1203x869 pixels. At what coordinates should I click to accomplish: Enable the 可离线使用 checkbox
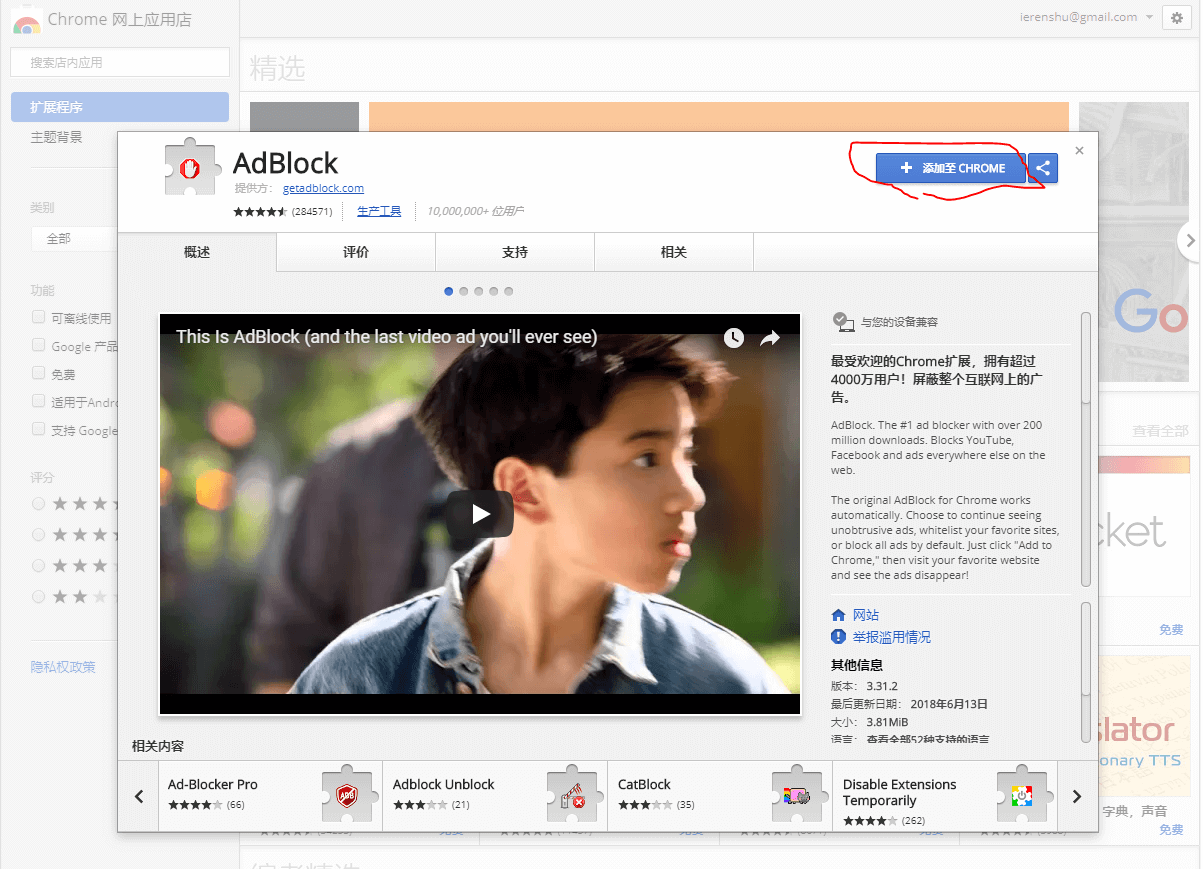[39, 317]
